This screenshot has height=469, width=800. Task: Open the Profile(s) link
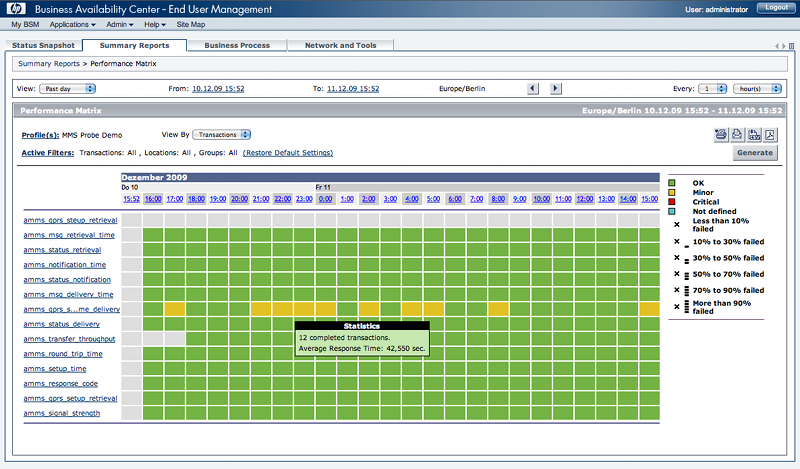(x=40, y=135)
